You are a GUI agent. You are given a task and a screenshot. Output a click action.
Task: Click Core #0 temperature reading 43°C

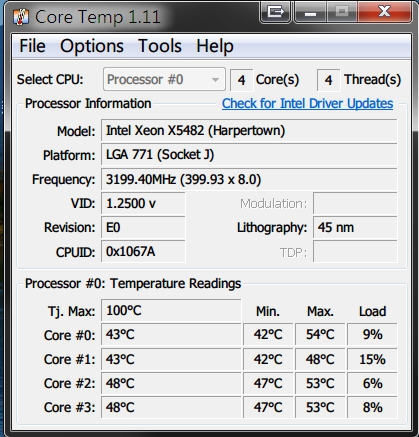[171, 334]
